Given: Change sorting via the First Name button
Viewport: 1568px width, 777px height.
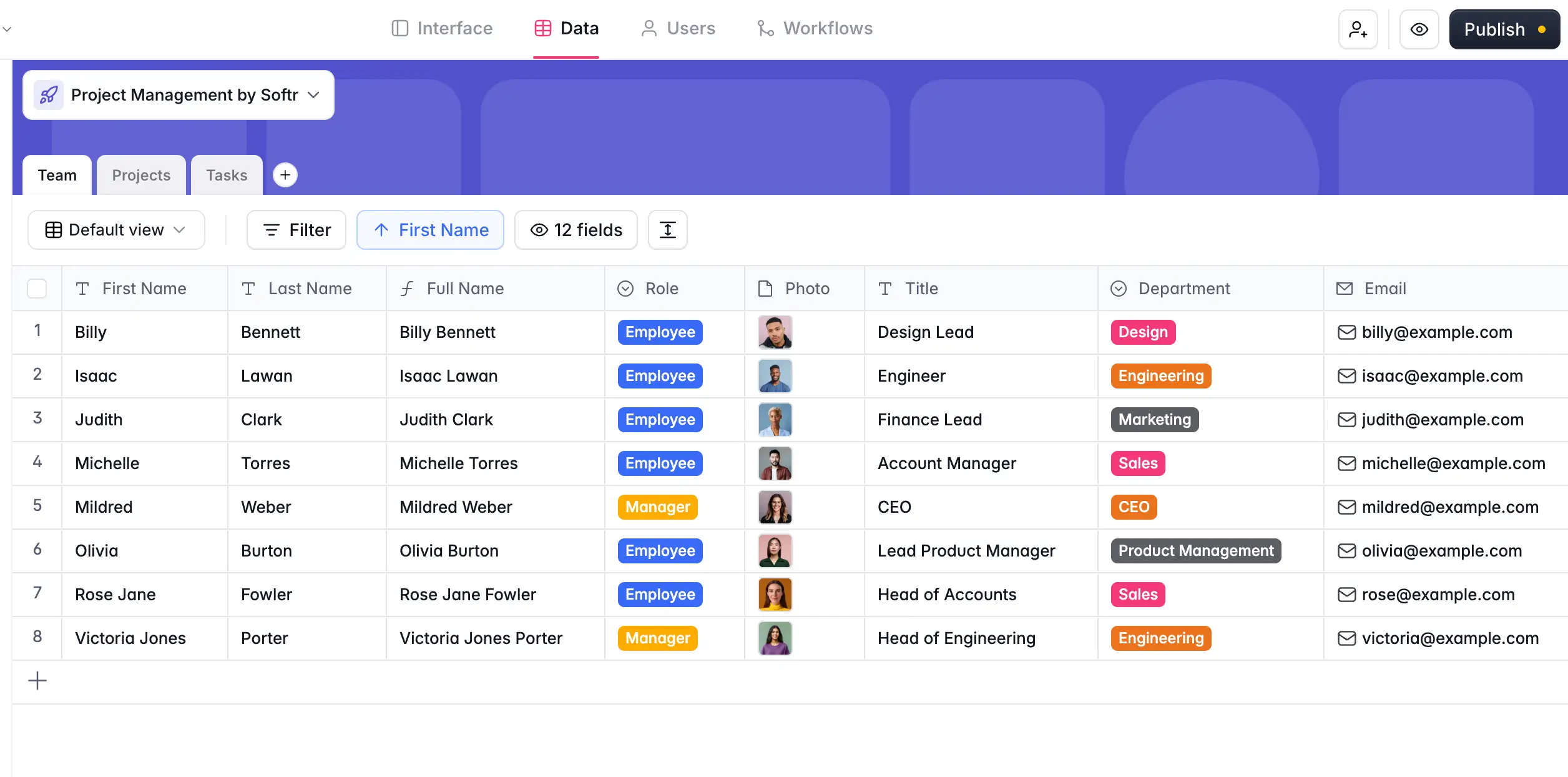Looking at the screenshot, I should [430, 230].
